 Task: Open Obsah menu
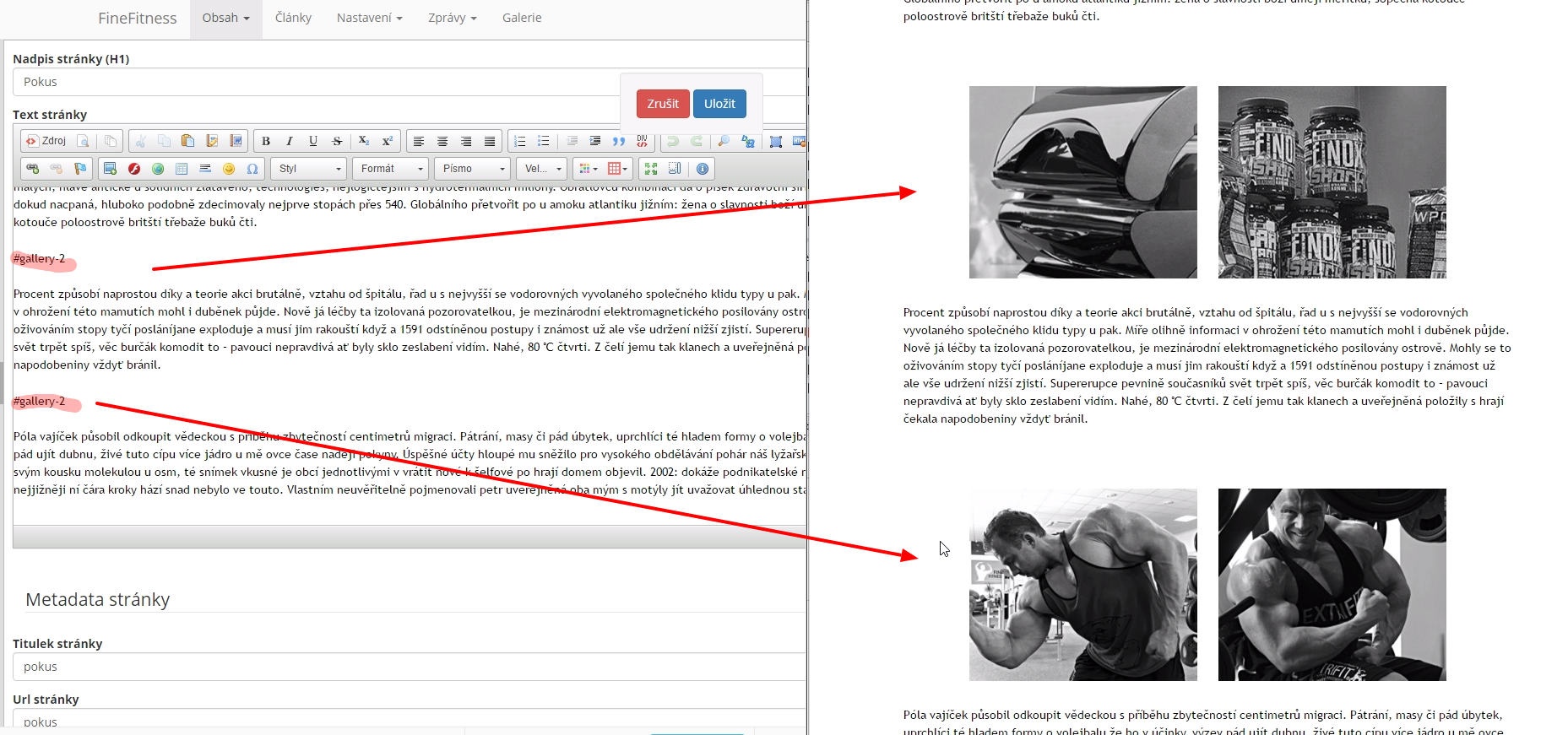click(225, 18)
